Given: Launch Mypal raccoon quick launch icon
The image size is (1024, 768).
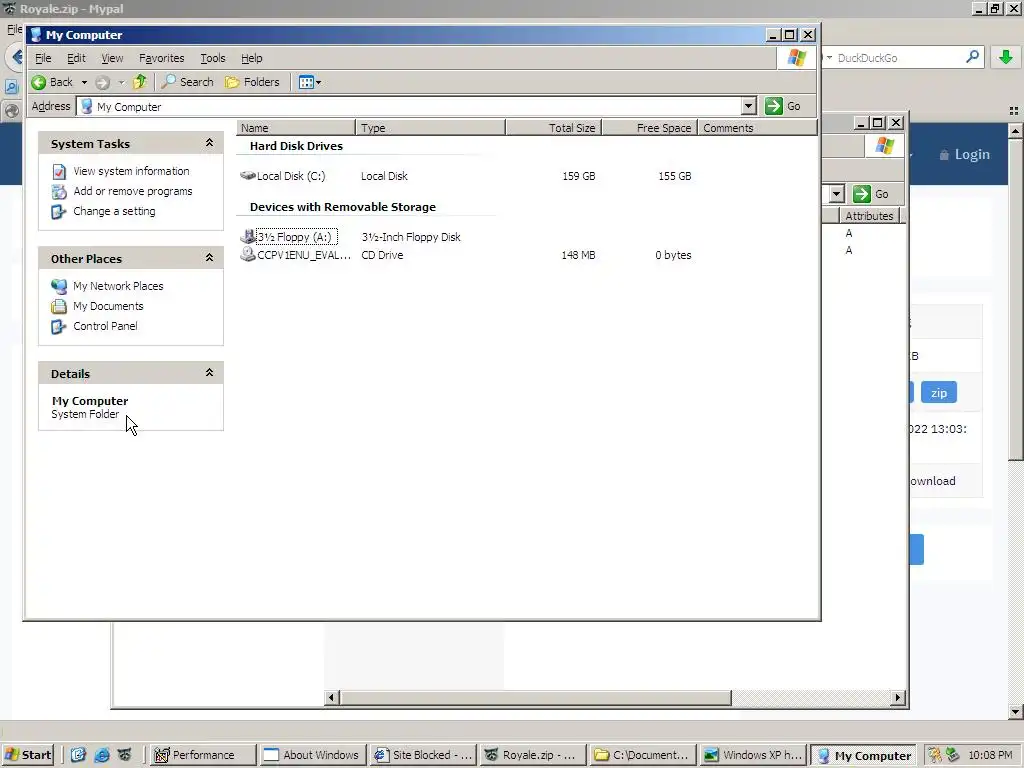Looking at the screenshot, I should pyautogui.click(x=125, y=755).
